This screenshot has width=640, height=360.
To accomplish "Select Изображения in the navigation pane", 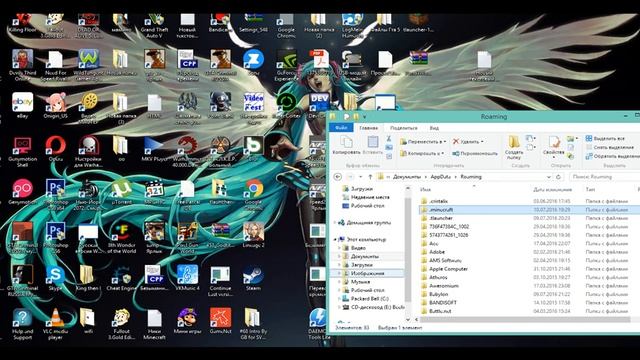I will 367,273.
